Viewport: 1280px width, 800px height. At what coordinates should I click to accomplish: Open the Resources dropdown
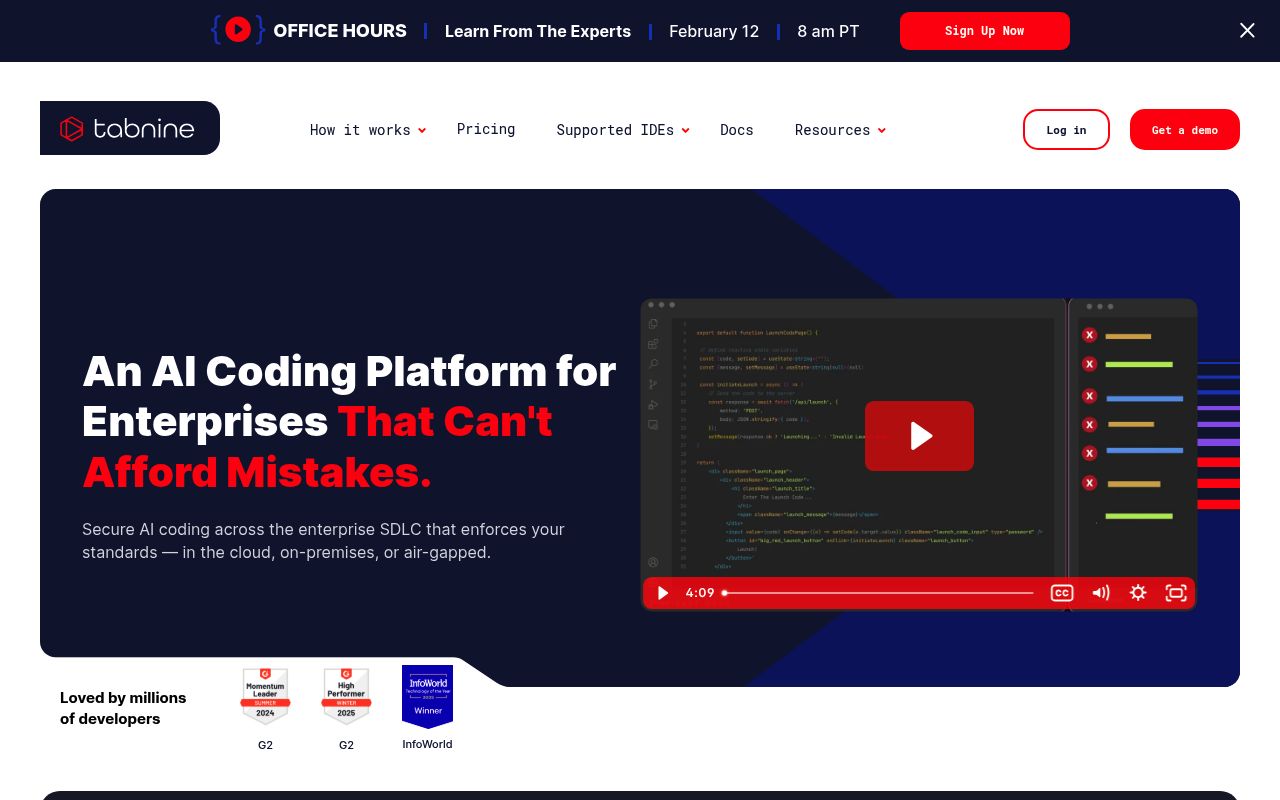(839, 130)
